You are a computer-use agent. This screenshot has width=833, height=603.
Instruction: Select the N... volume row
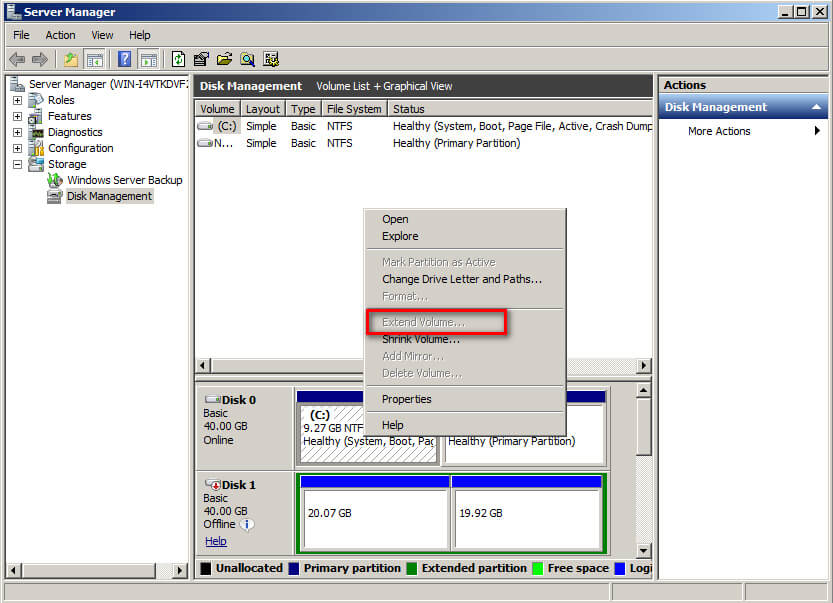423,143
